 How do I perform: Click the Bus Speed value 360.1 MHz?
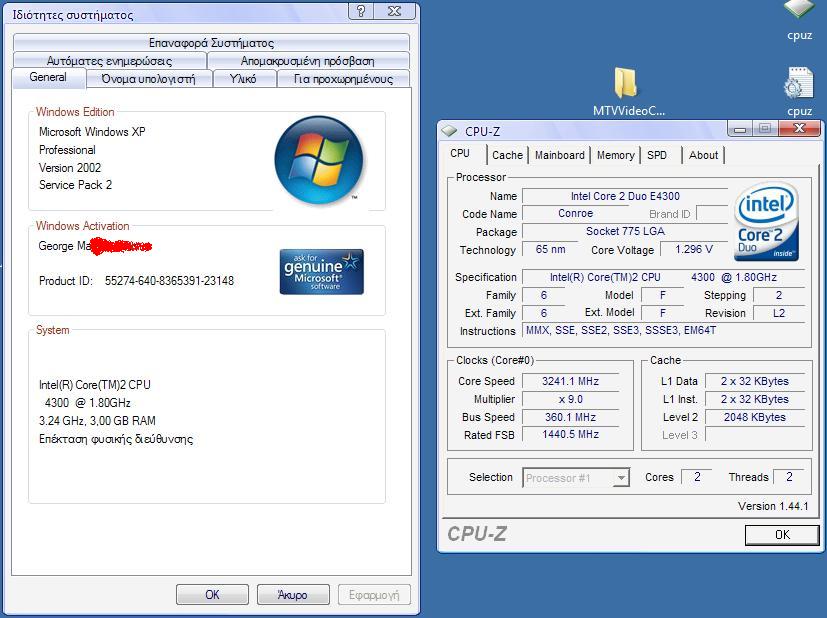coord(570,417)
